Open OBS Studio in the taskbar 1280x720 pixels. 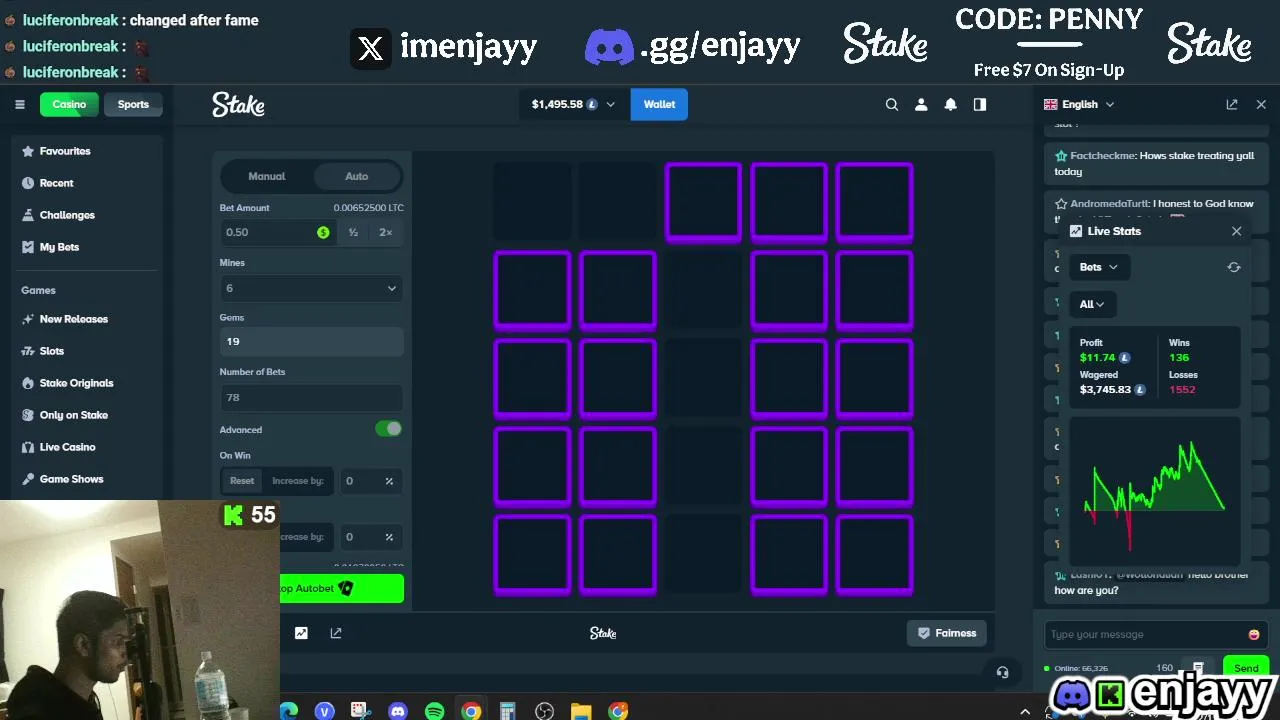(x=545, y=711)
